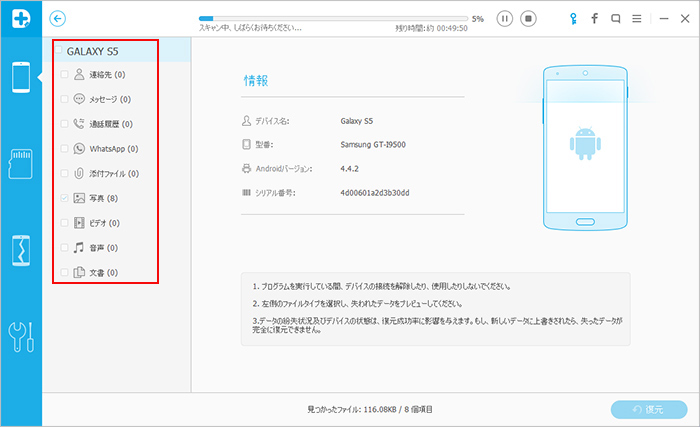
Task: Click the messages speech bubble icon
Action: point(79,99)
